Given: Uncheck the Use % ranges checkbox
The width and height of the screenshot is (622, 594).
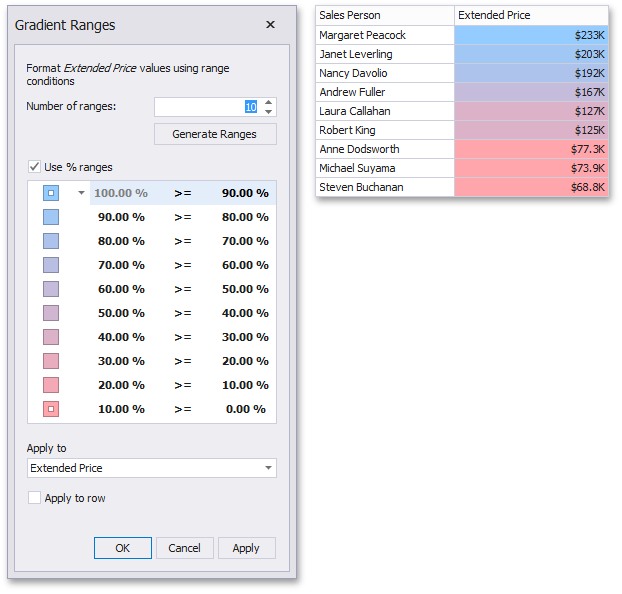Looking at the screenshot, I should coord(35,167).
